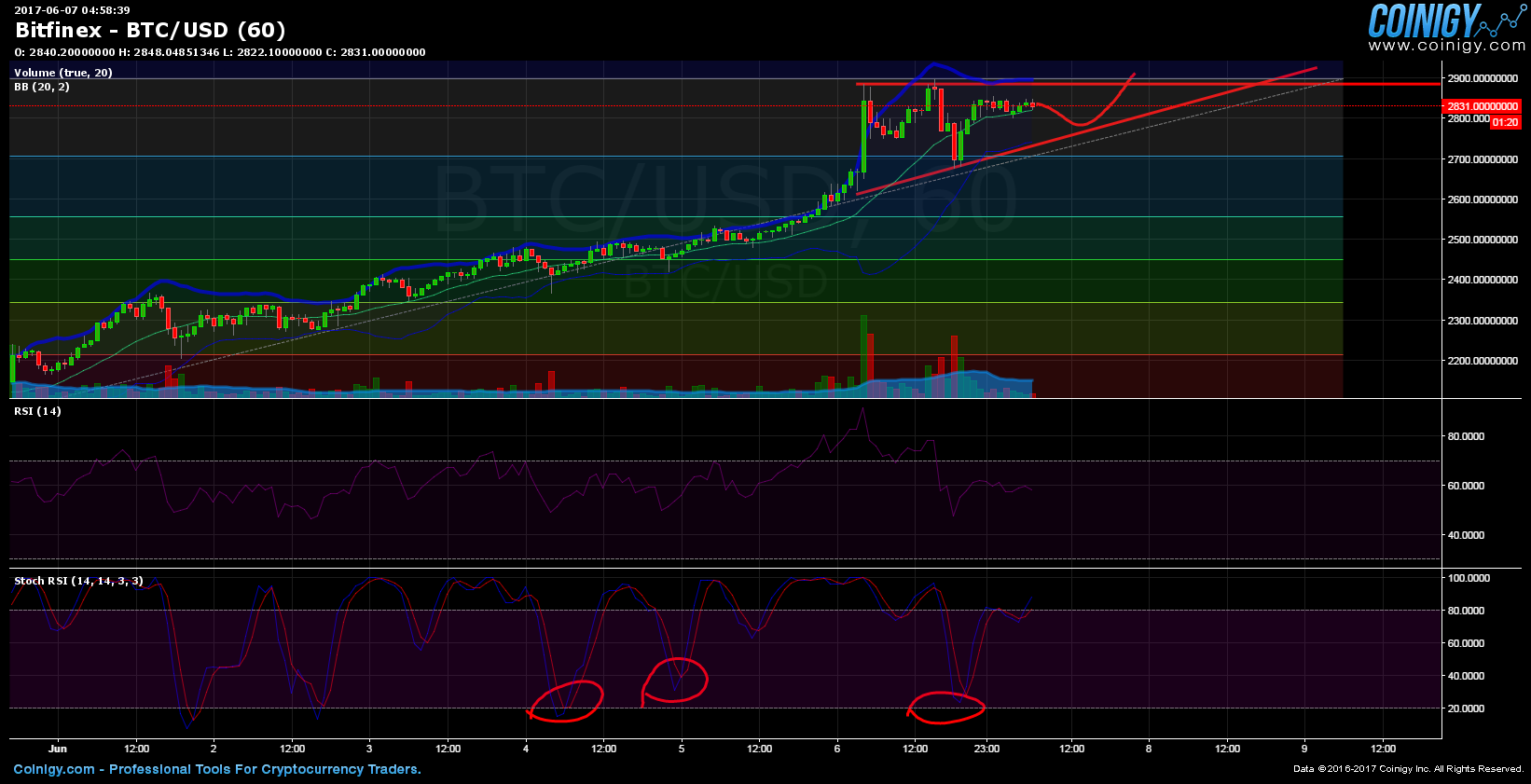Viewport: 1531px width, 784px height.
Task: Click the OHLC values line under the title
Action: point(220,52)
